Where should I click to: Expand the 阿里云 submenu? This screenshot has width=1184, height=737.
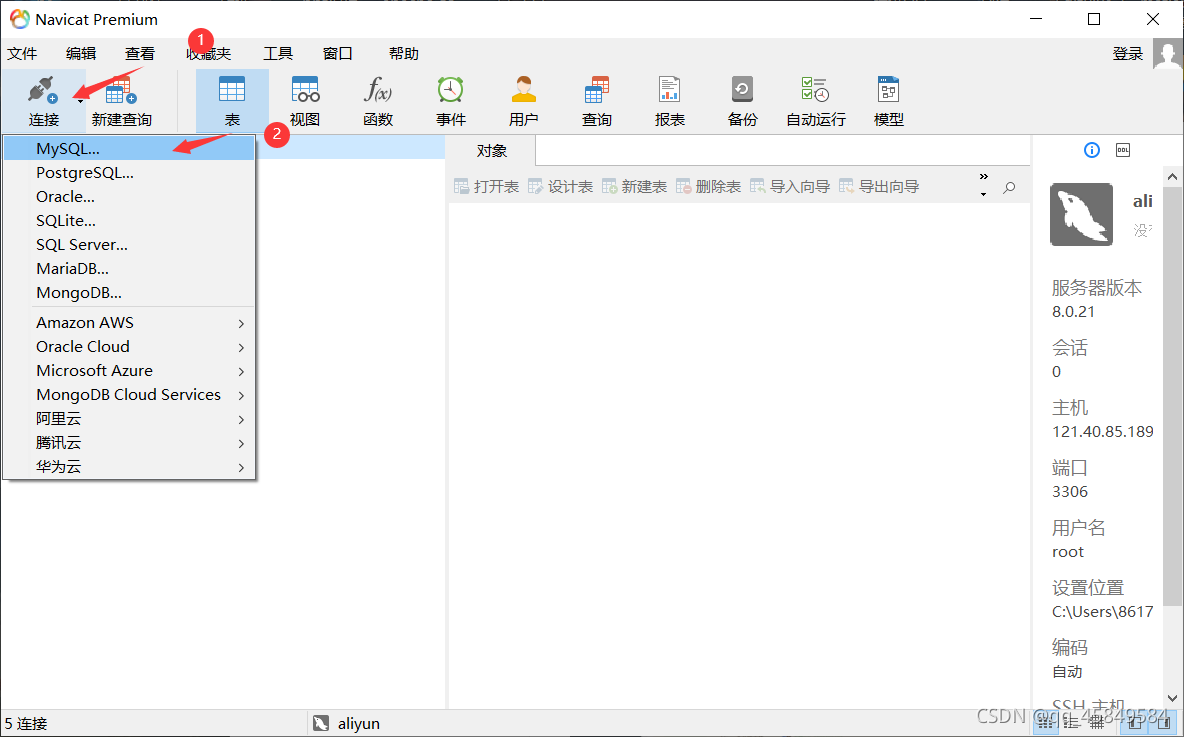coord(129,419)
